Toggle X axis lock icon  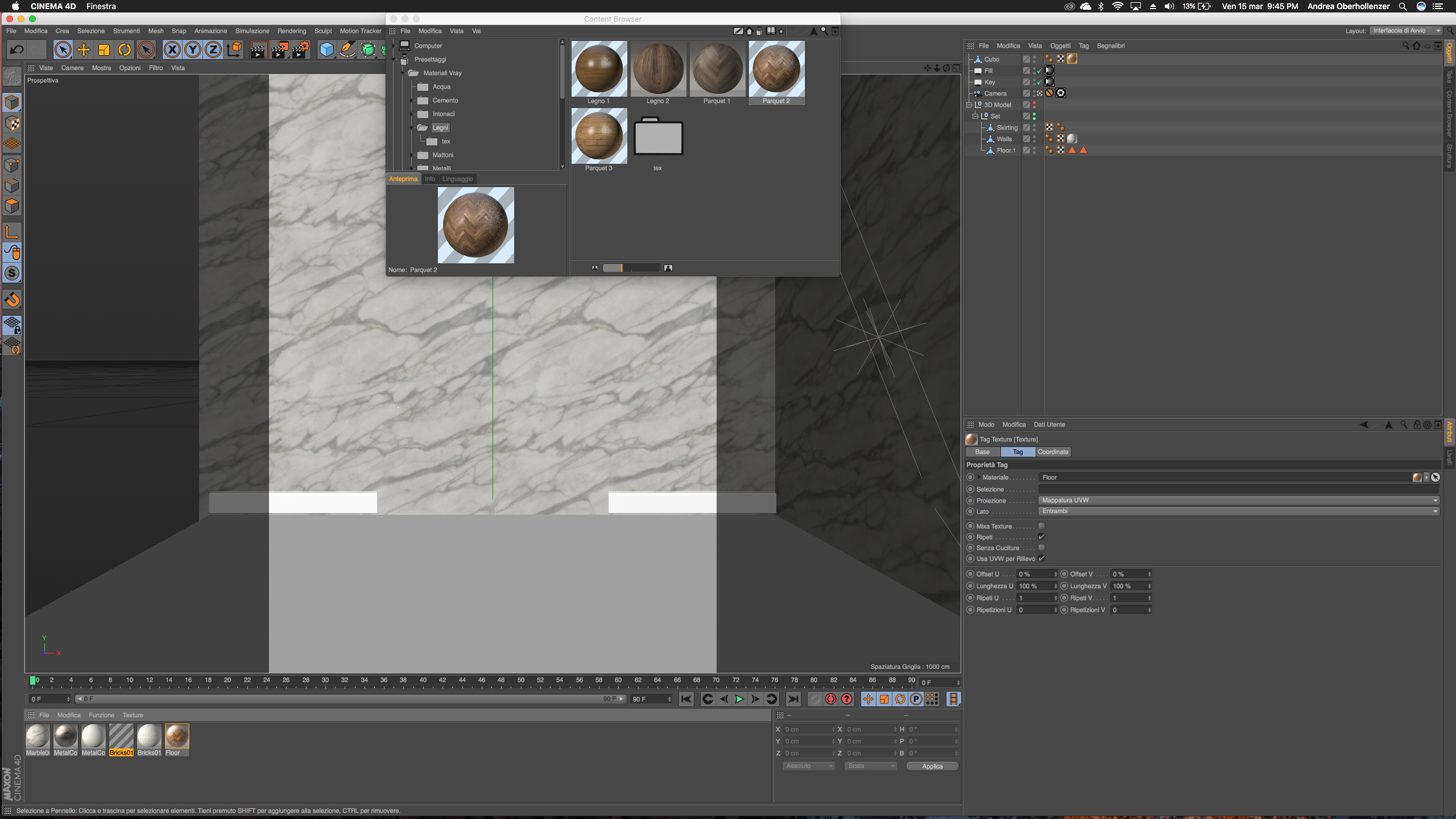tap(172, 50)
